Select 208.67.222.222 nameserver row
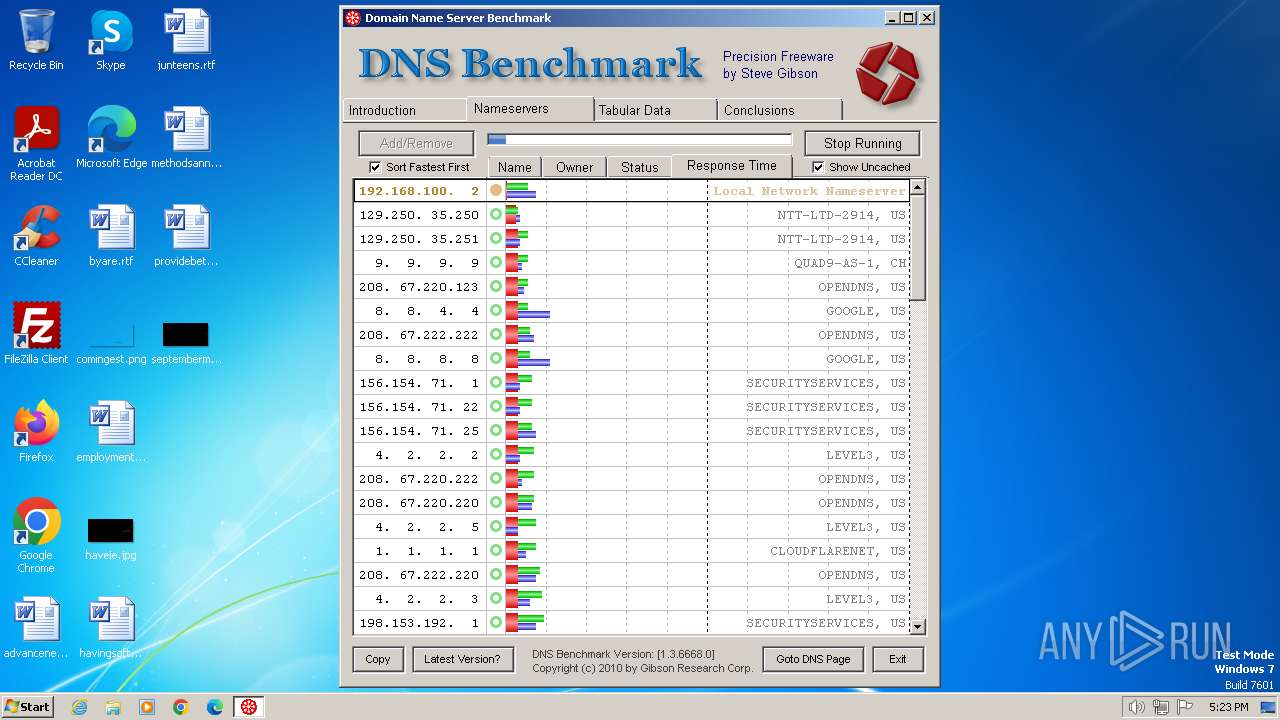 coord(632,335)
